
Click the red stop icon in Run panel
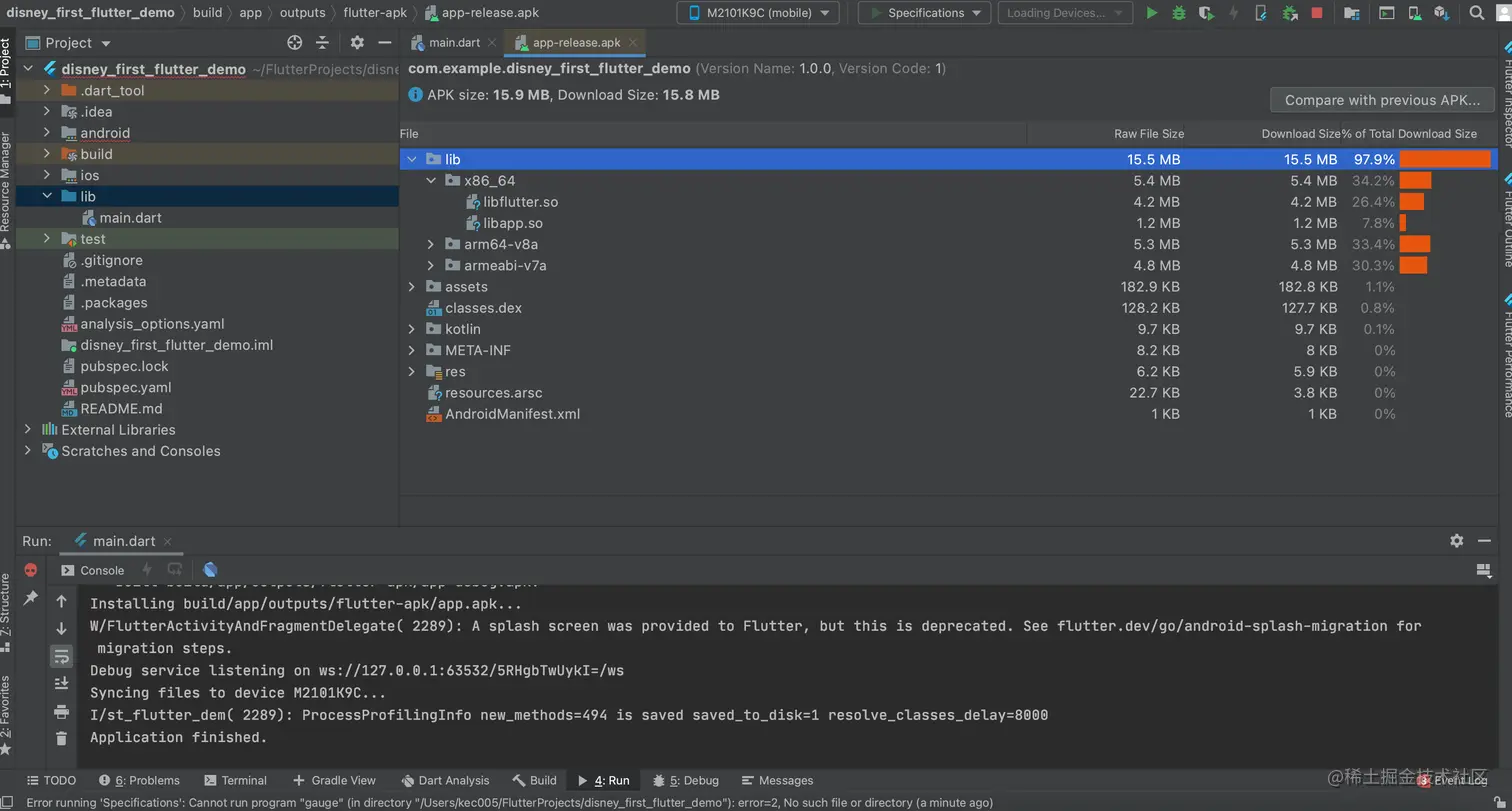(31, 570)
